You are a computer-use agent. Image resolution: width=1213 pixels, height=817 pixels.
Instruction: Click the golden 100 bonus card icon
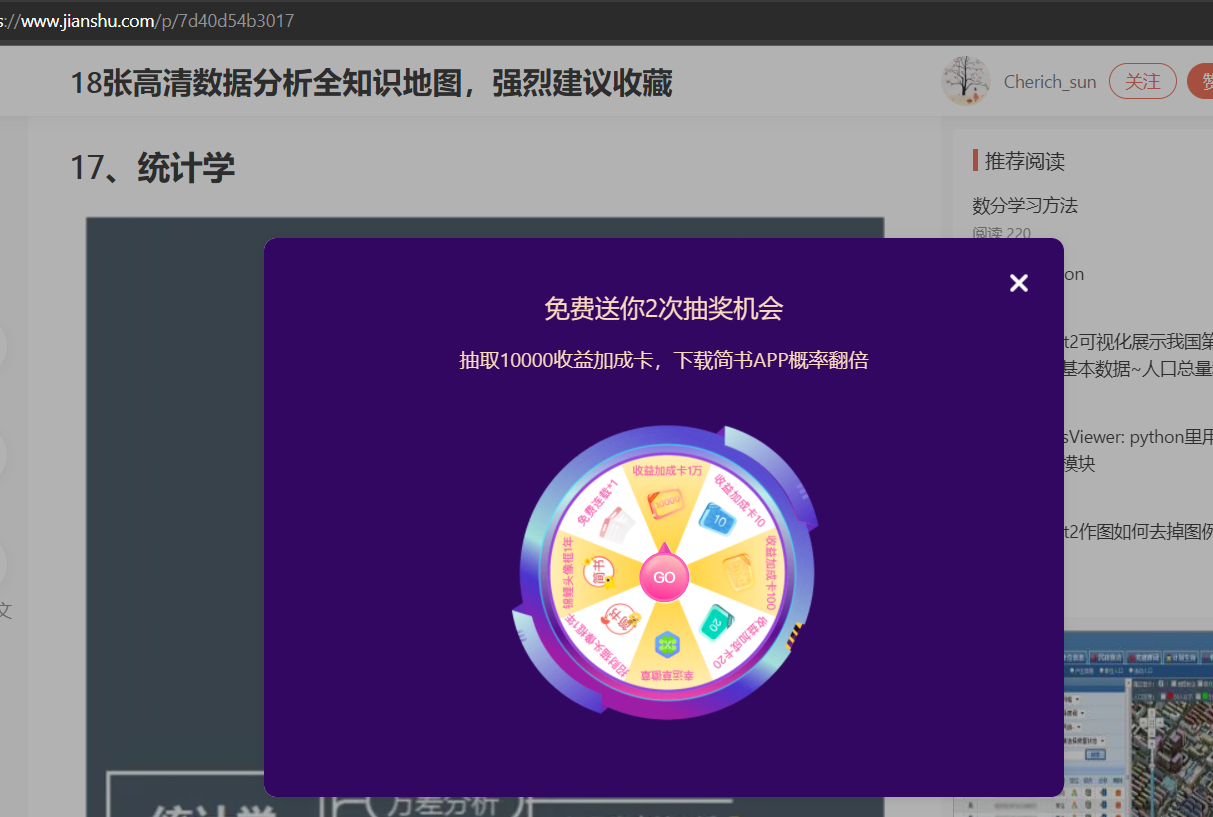click(x=738, y=571)
